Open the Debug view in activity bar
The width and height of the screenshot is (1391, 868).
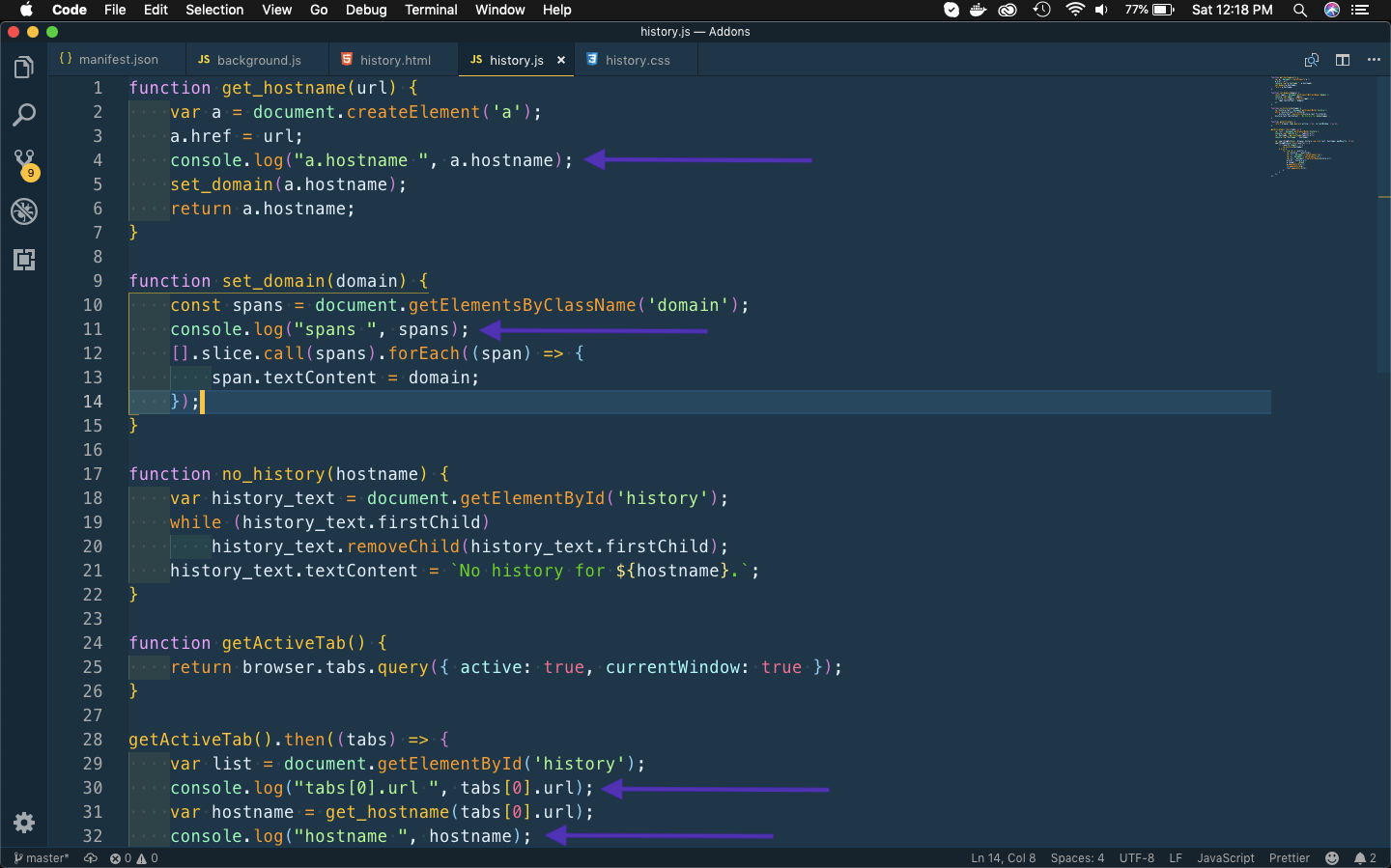tap(24, 211)
